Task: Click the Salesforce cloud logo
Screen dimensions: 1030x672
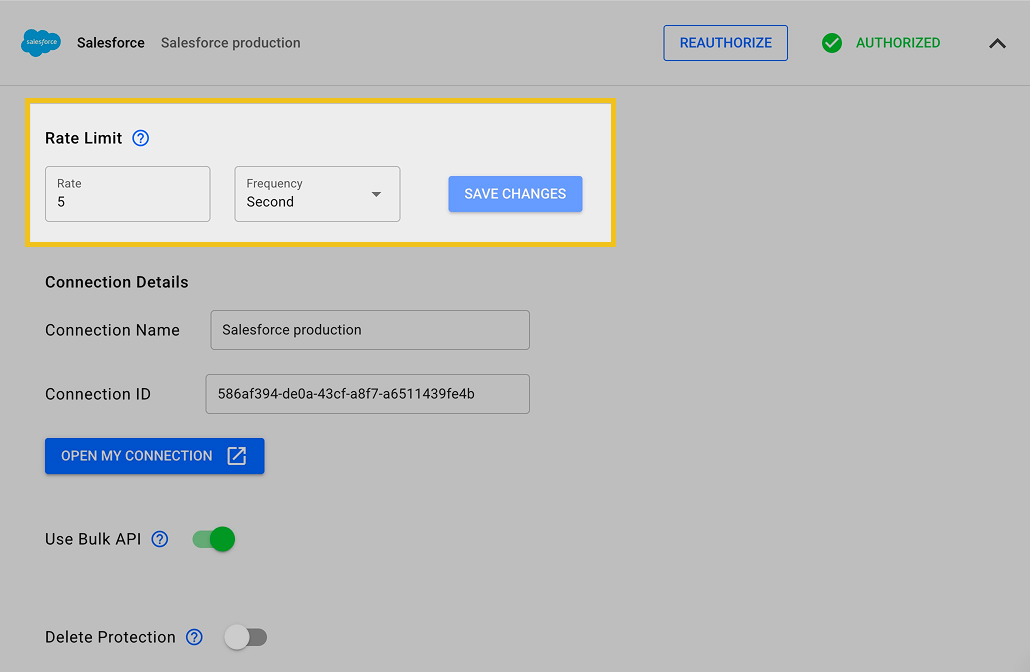Action: tap(41, 43)
